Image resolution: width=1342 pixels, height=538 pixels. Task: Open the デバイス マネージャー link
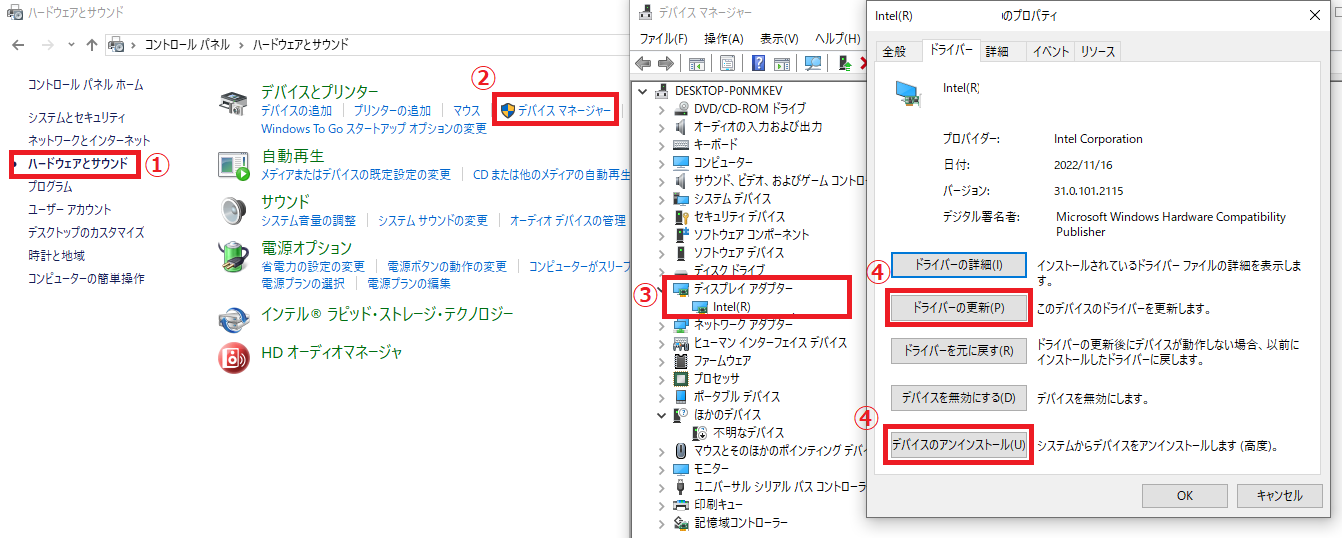pos(564,110)
